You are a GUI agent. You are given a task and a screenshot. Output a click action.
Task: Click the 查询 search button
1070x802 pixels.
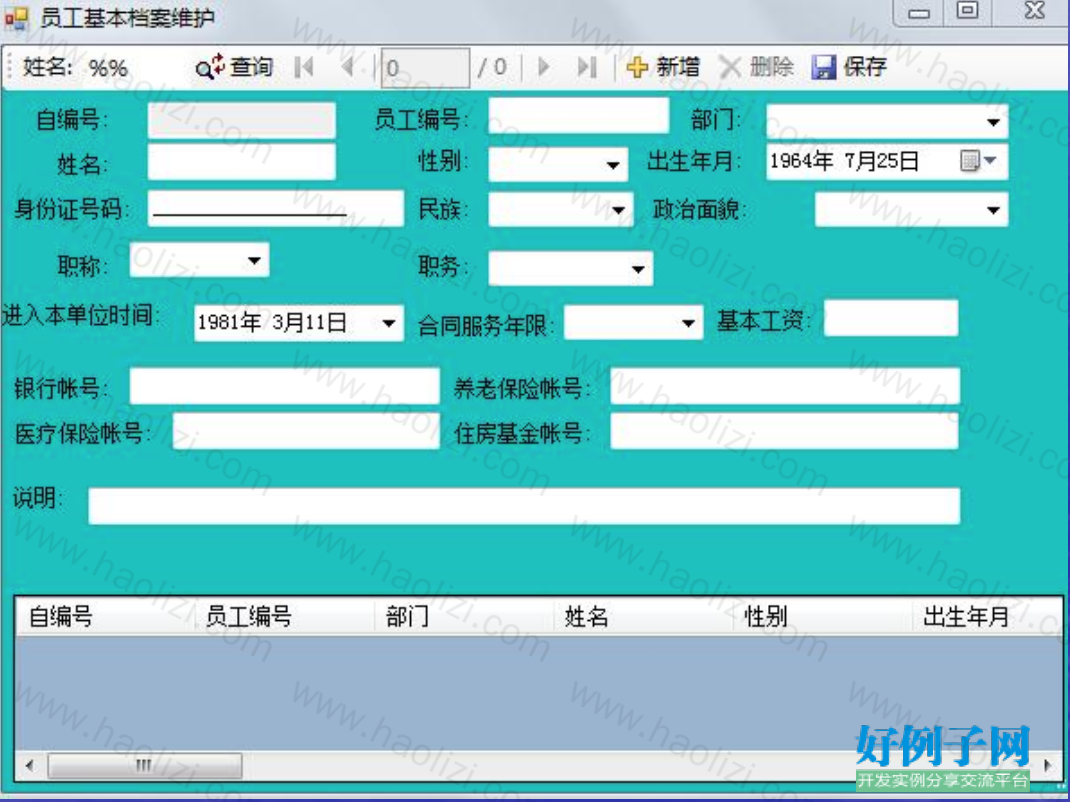pos(234,67)
